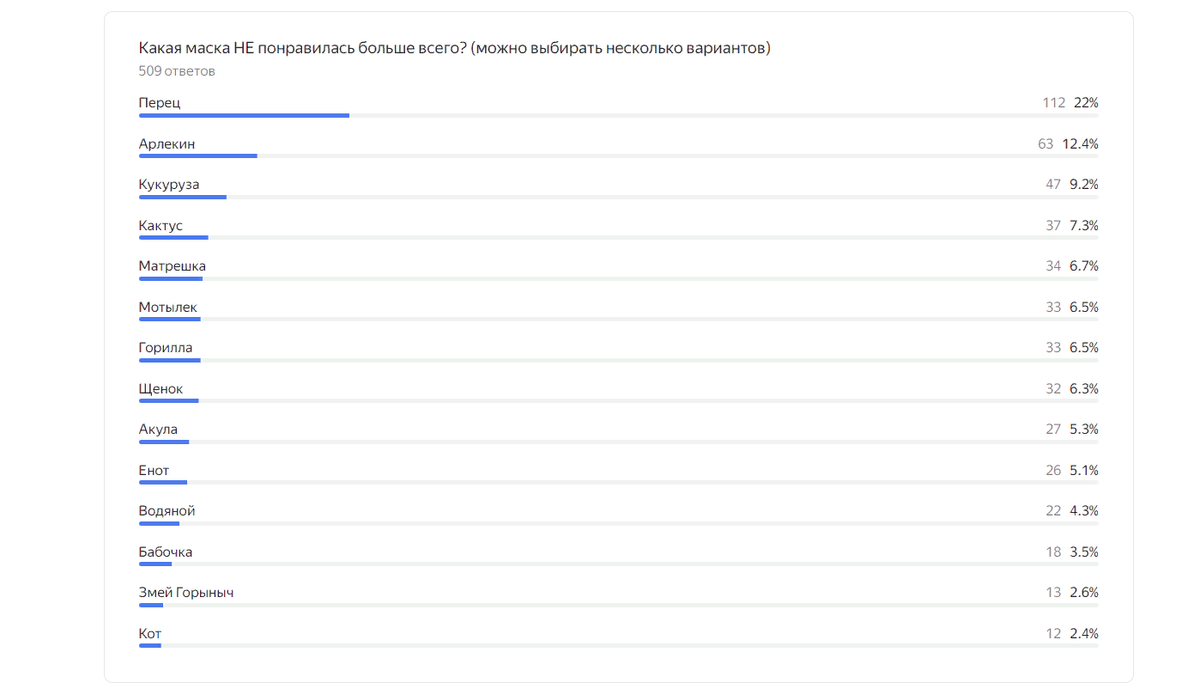The height and width of the screenshot is (695, 1200).
Task: Click the '7.3%' percentage for Кактус
Action: coord(1084,226)
